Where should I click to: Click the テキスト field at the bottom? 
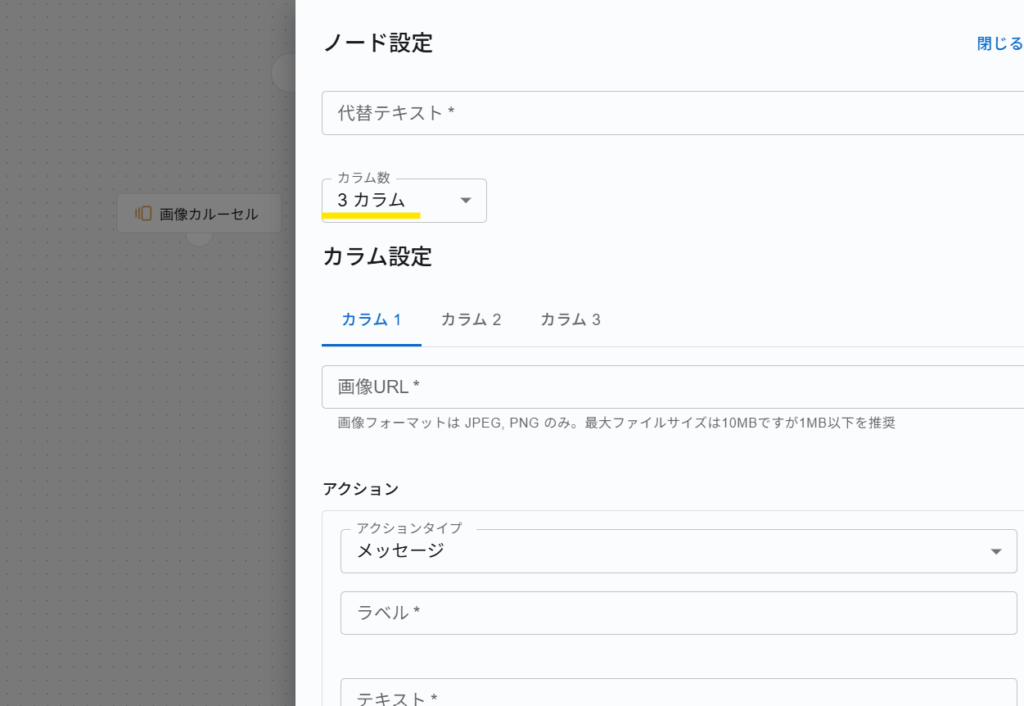tap(678, 695)
